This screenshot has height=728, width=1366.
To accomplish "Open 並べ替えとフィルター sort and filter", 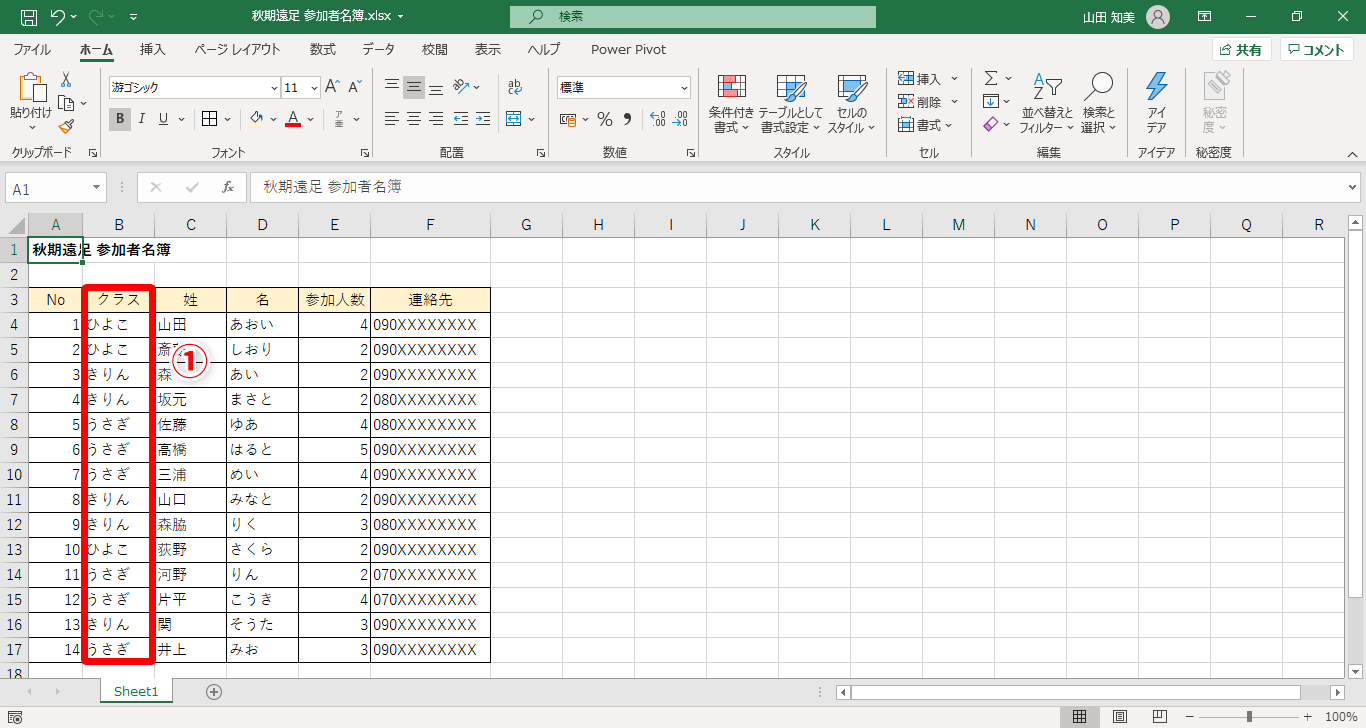I will coord(1046,103).
